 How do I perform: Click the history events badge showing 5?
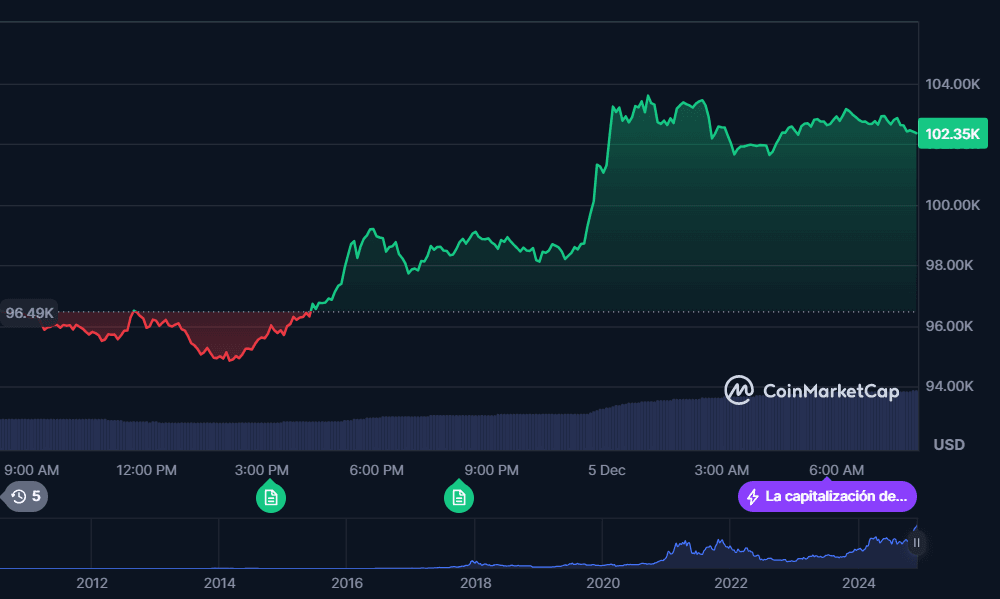click(x=26, y=496)
